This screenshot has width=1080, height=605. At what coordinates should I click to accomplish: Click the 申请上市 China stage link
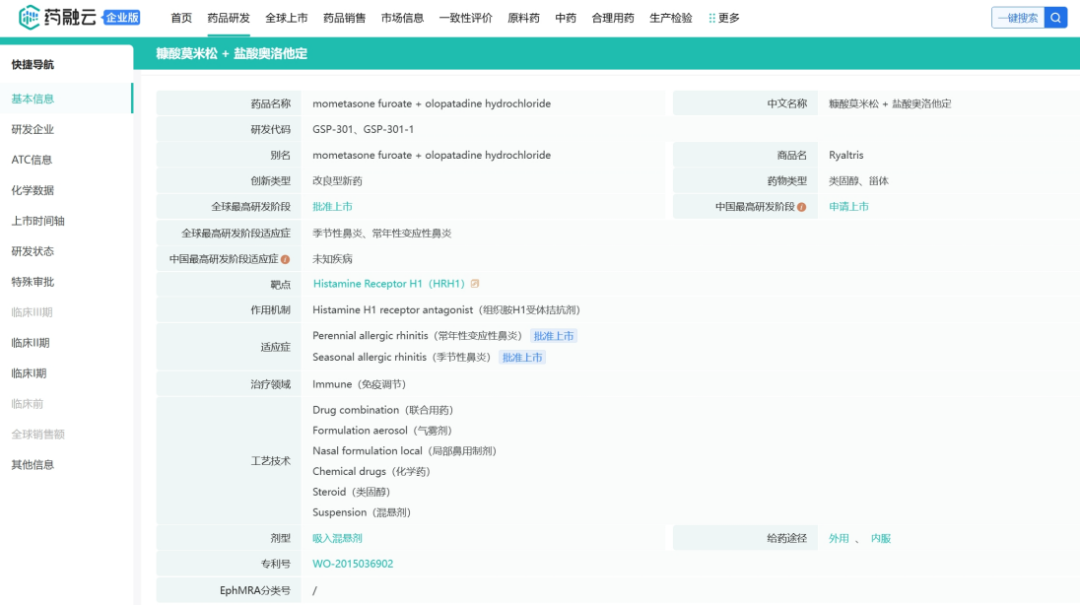pos(849,207)
